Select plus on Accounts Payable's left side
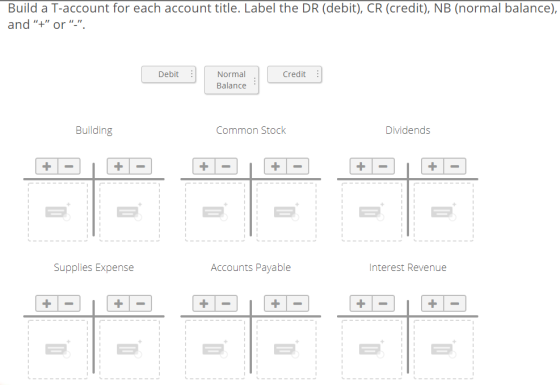Image resolution: width=560 pixels, height=385 pixels. (x=204, y=304)
